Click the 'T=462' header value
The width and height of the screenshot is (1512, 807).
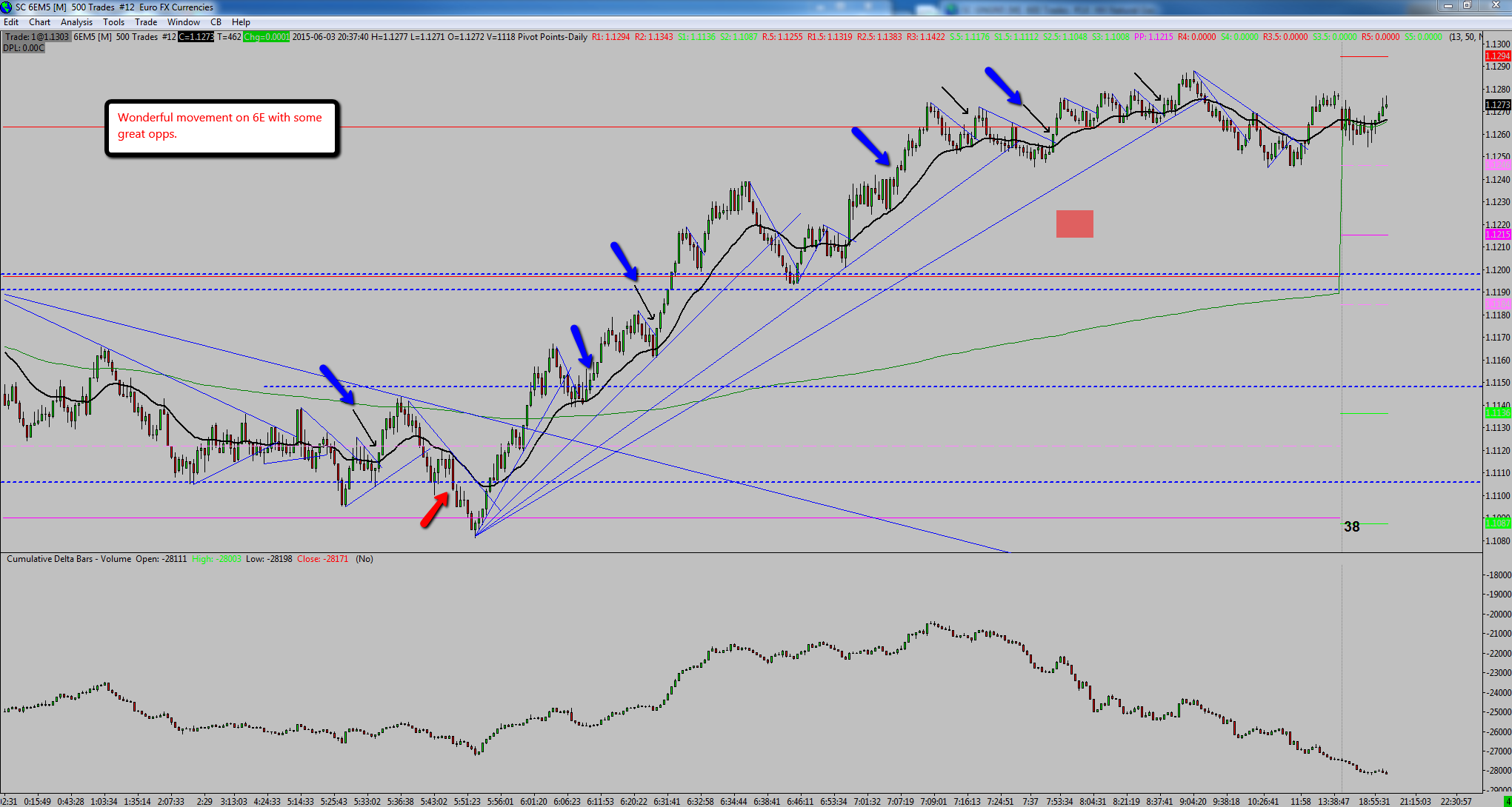pos(229,37)
